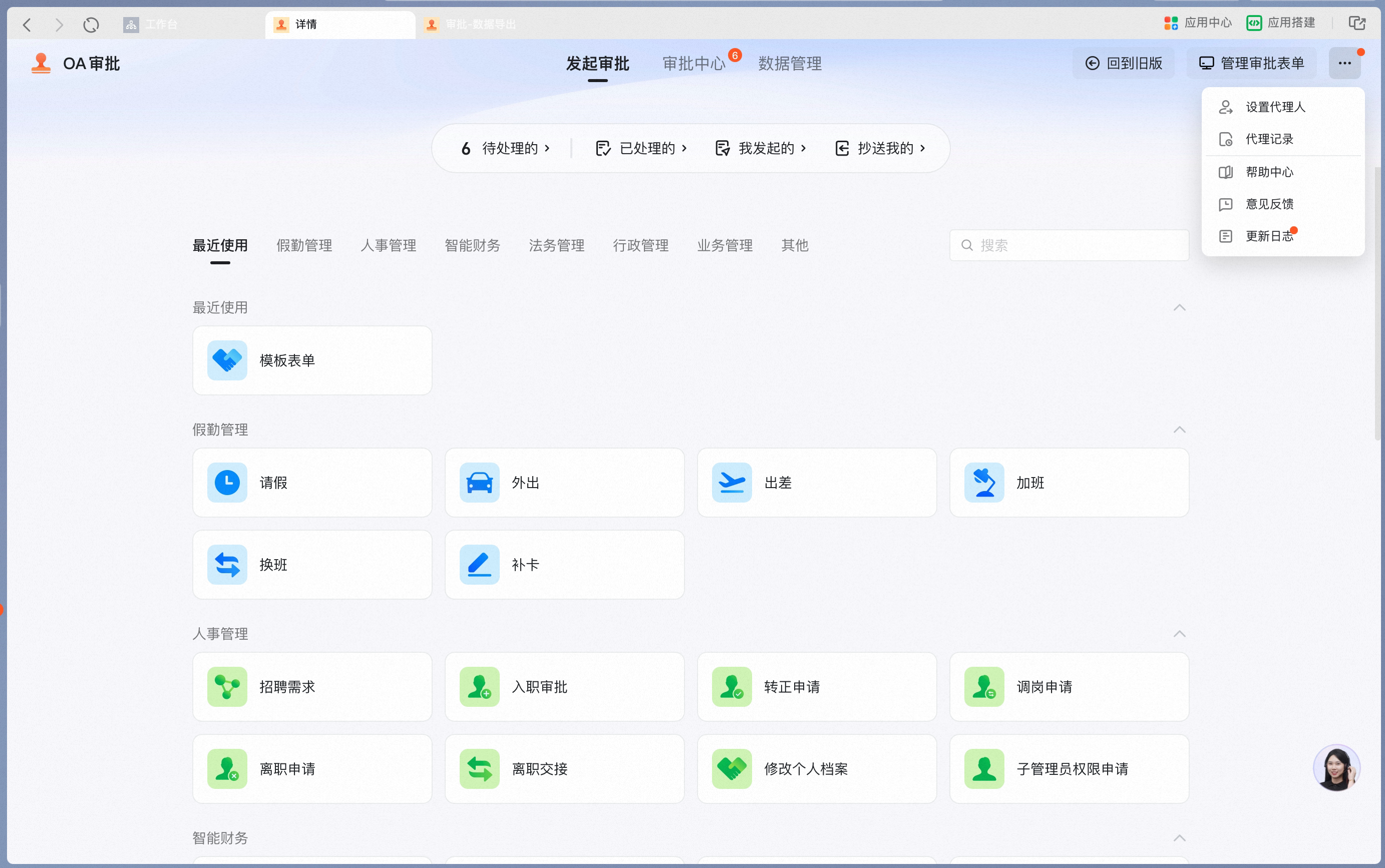Click the 模板表单 handshake icon
The height and width of the screenshot is (868, 1385).
227,360
